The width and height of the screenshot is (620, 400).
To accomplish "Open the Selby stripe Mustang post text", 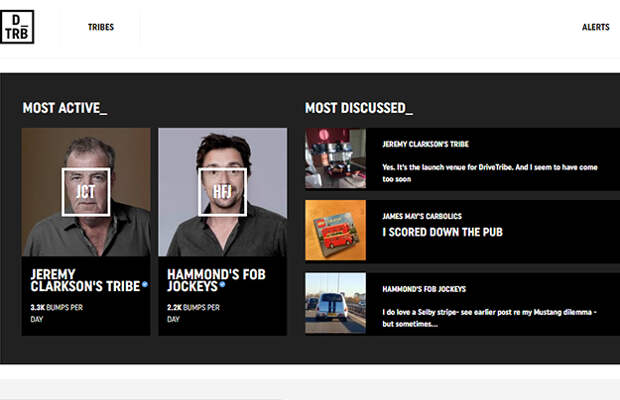I will pyautogui.click(x=489, y=318).
